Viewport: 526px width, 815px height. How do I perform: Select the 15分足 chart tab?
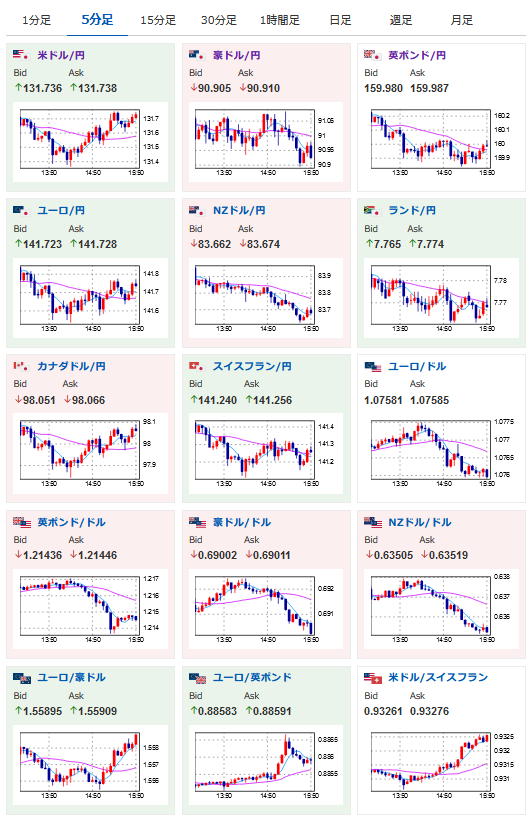[158, 20]
